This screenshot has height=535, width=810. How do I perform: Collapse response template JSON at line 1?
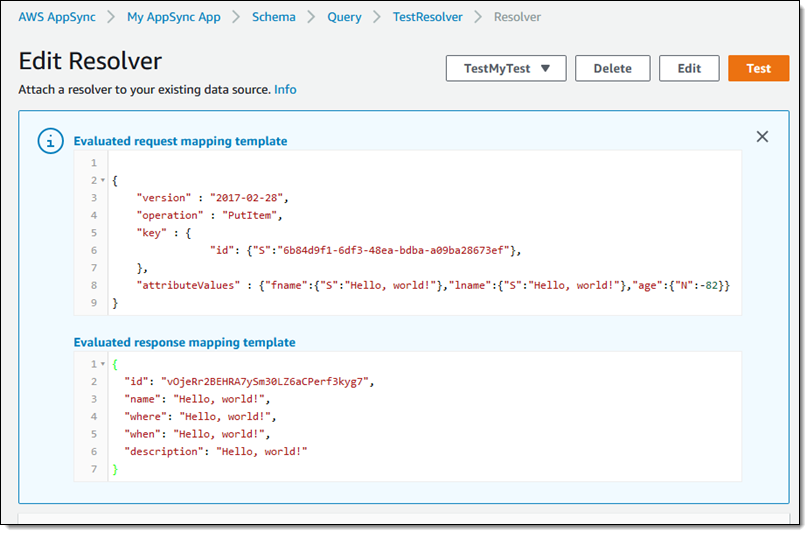(102, 365)
